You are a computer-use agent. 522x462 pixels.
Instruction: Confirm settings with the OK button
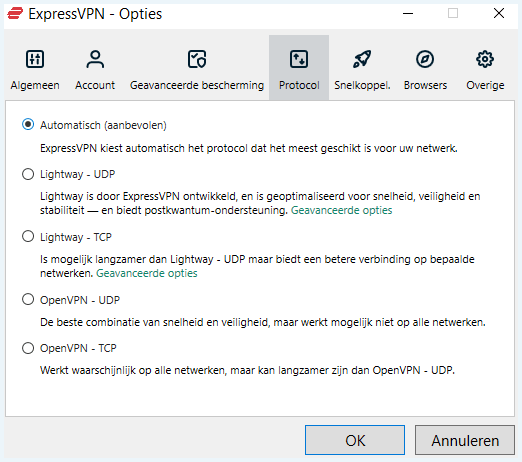tap(355, 440)
